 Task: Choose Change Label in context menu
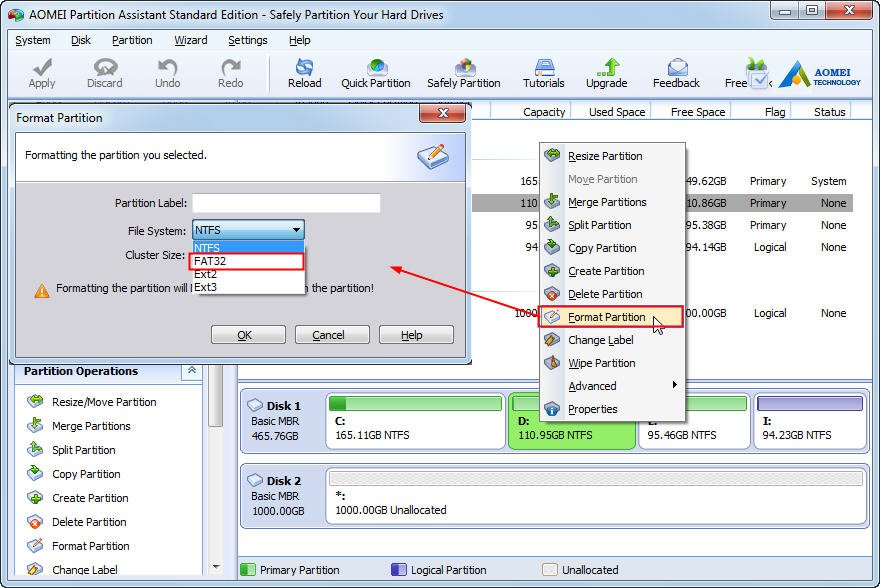(612, 340)
